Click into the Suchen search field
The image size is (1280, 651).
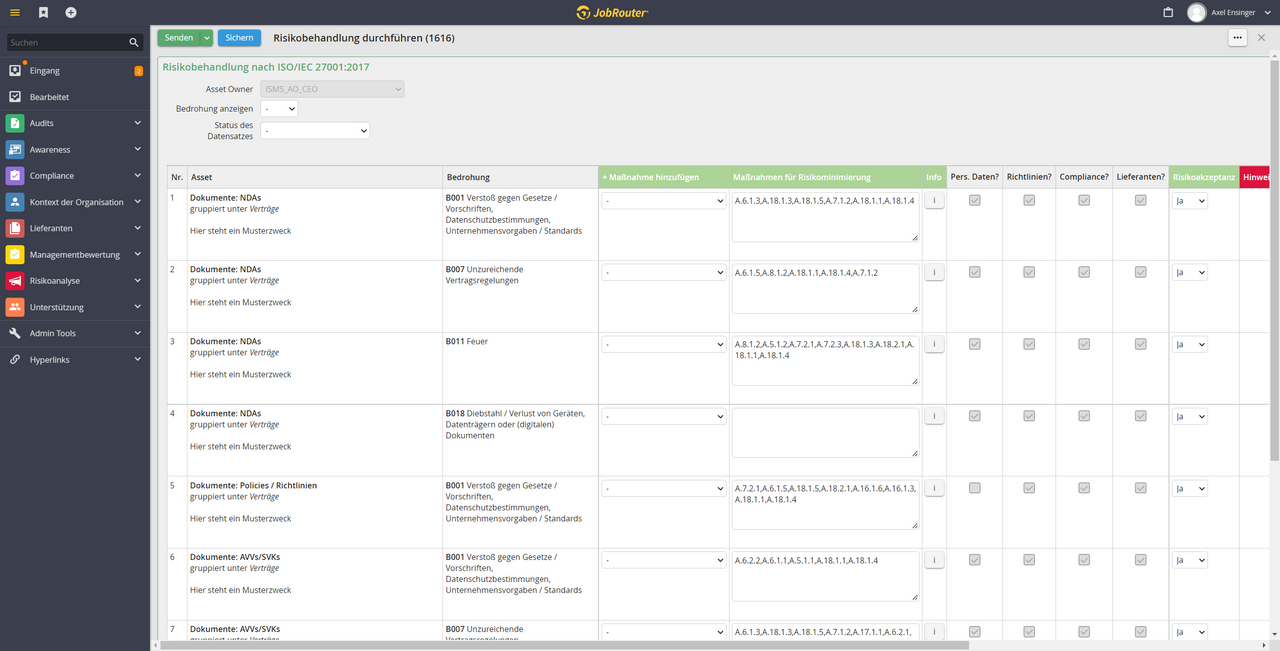coord(66,43)
